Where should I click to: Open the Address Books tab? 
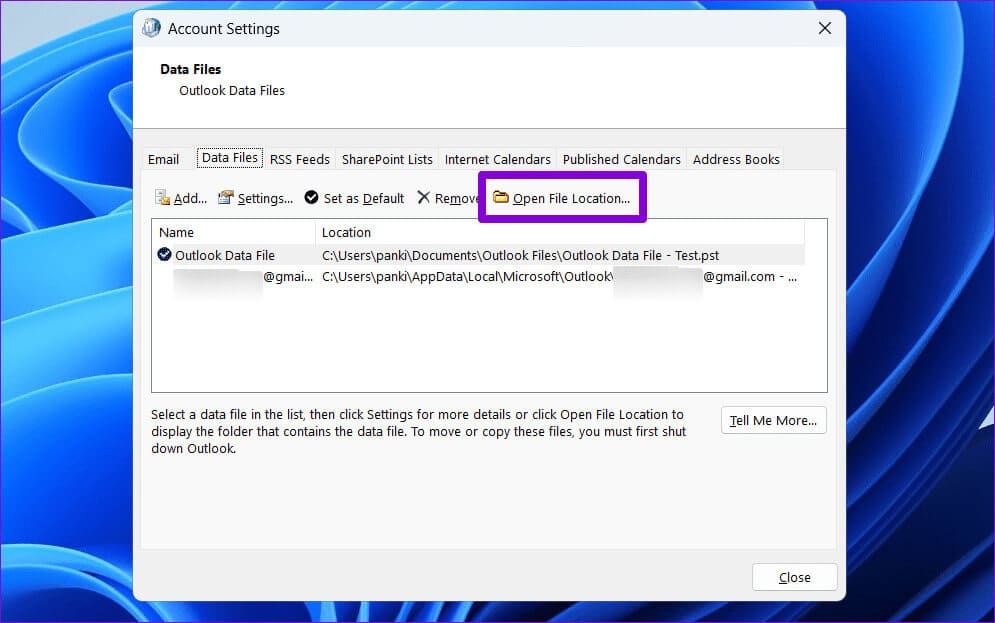(736, 159)
